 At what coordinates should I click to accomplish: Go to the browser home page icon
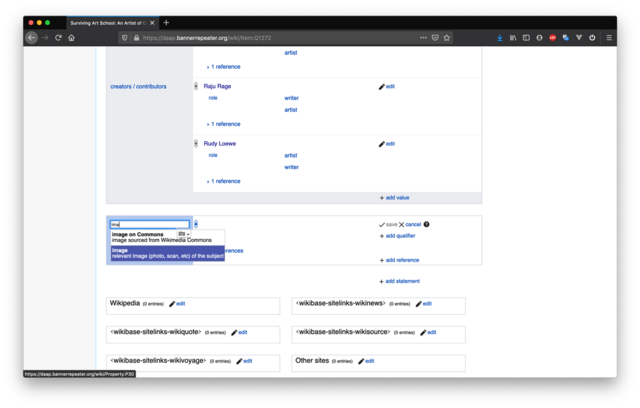(72, 38)
